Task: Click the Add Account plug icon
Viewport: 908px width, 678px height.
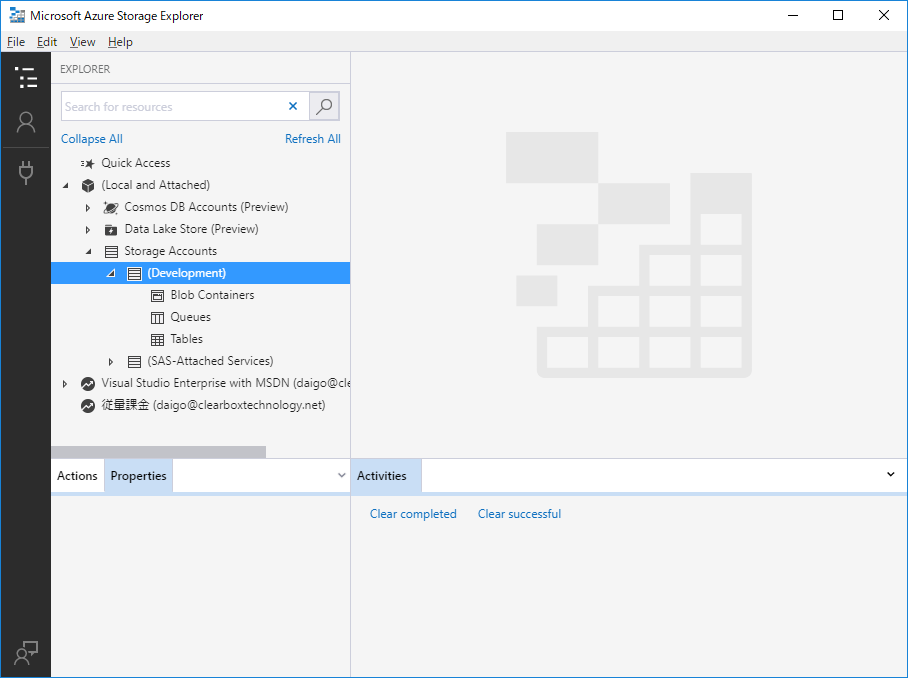Action: (x=26, y=173)
